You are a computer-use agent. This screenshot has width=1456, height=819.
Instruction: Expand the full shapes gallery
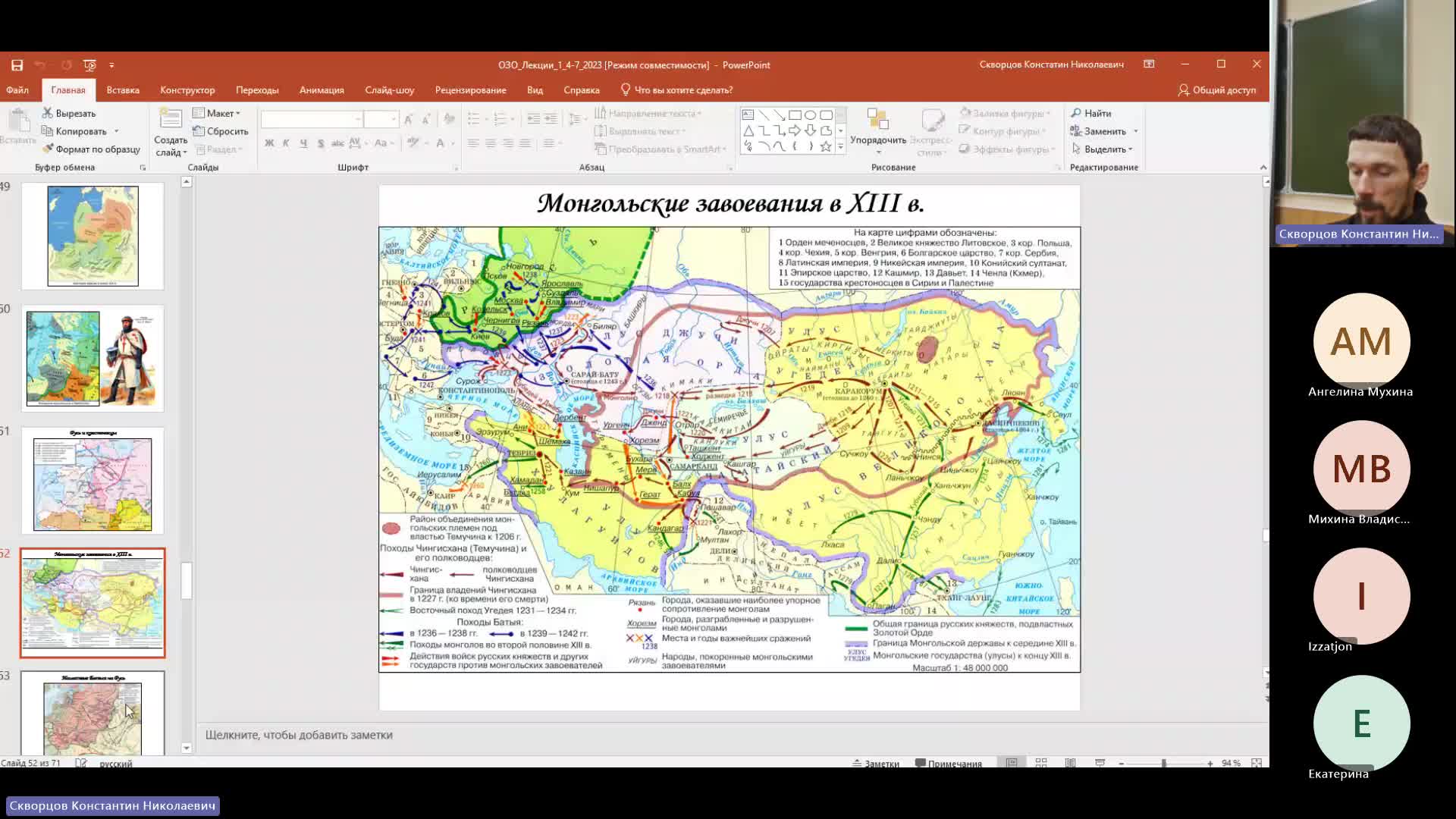tap(840, 147)
